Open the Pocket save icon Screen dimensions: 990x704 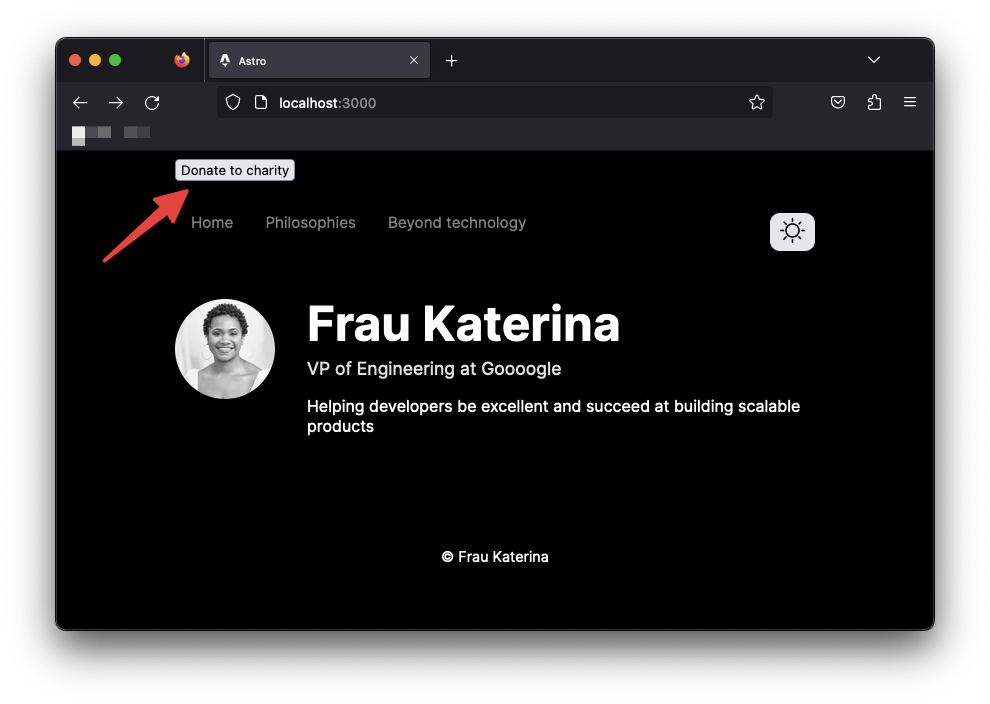pos(838,103)
